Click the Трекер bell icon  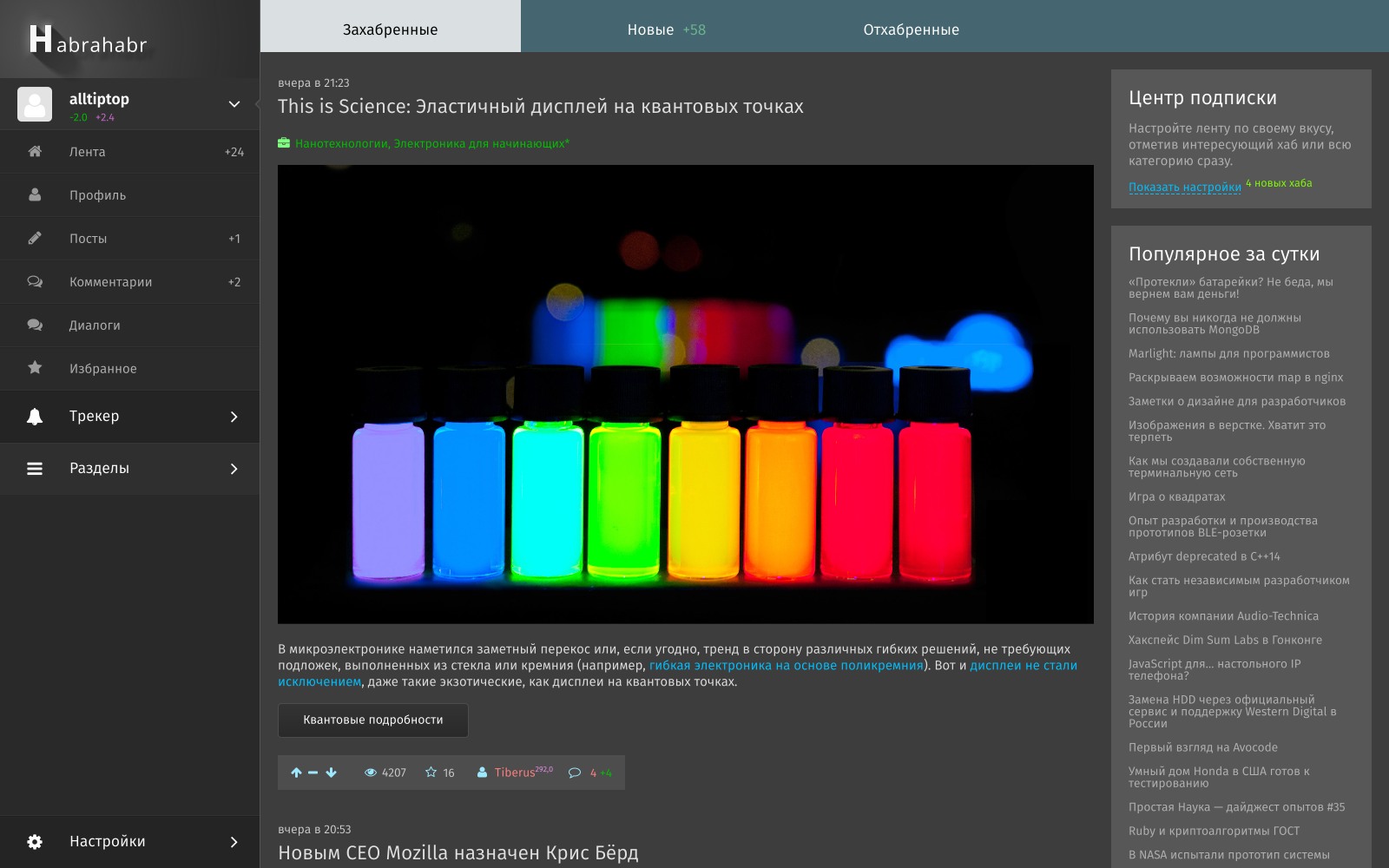pyautogui.click(x=35, y=417)
